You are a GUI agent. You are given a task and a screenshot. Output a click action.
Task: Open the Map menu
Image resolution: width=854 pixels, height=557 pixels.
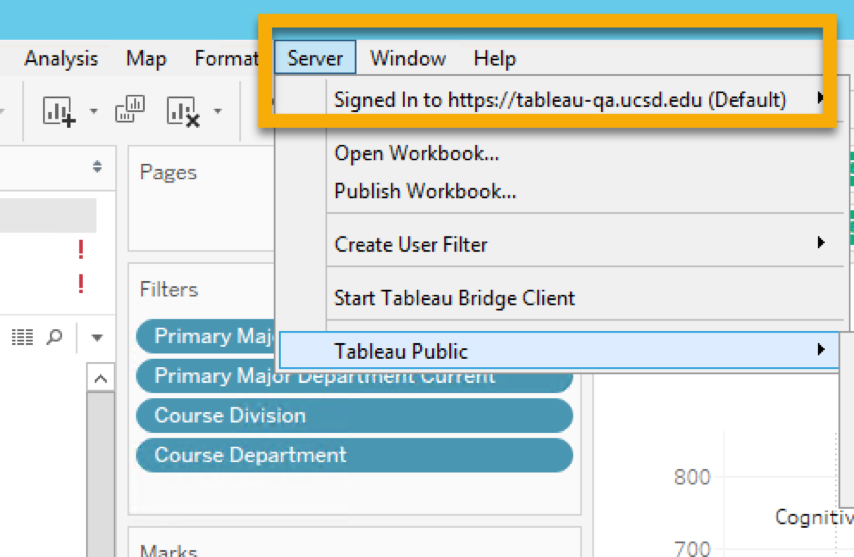[146, 58]
